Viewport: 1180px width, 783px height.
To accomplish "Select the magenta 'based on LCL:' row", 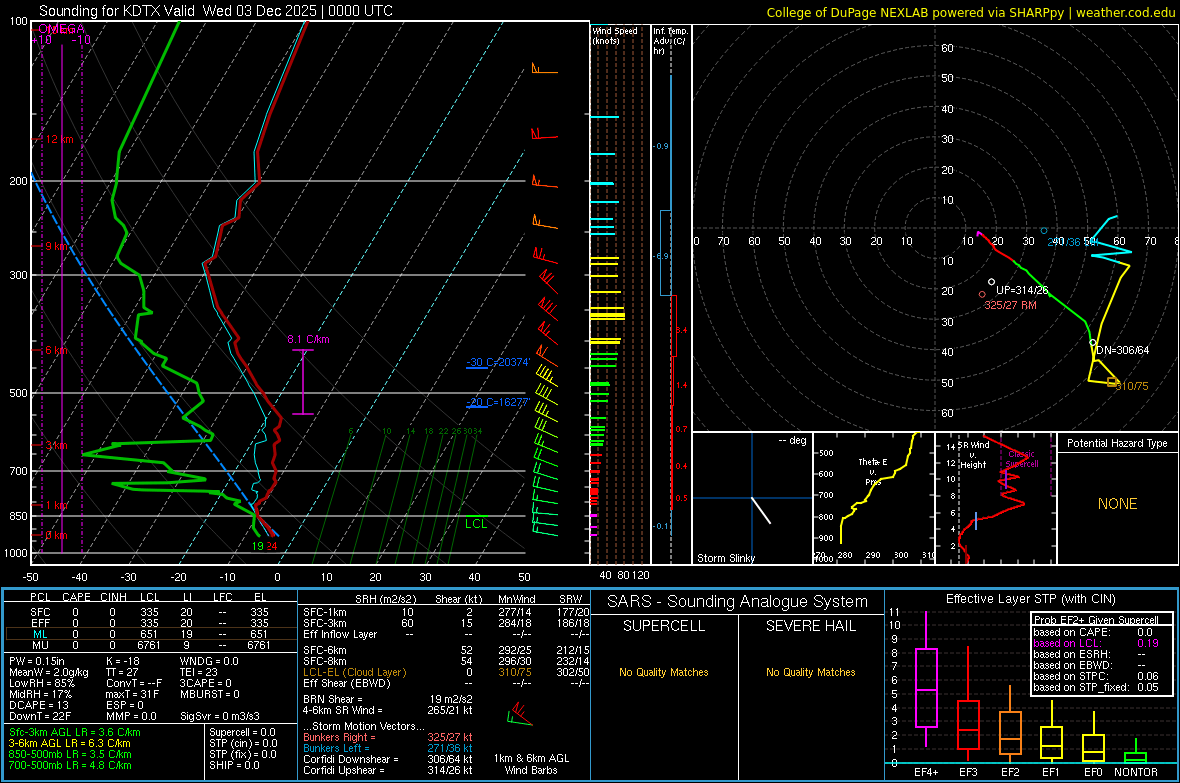I will click(1096, 643).
